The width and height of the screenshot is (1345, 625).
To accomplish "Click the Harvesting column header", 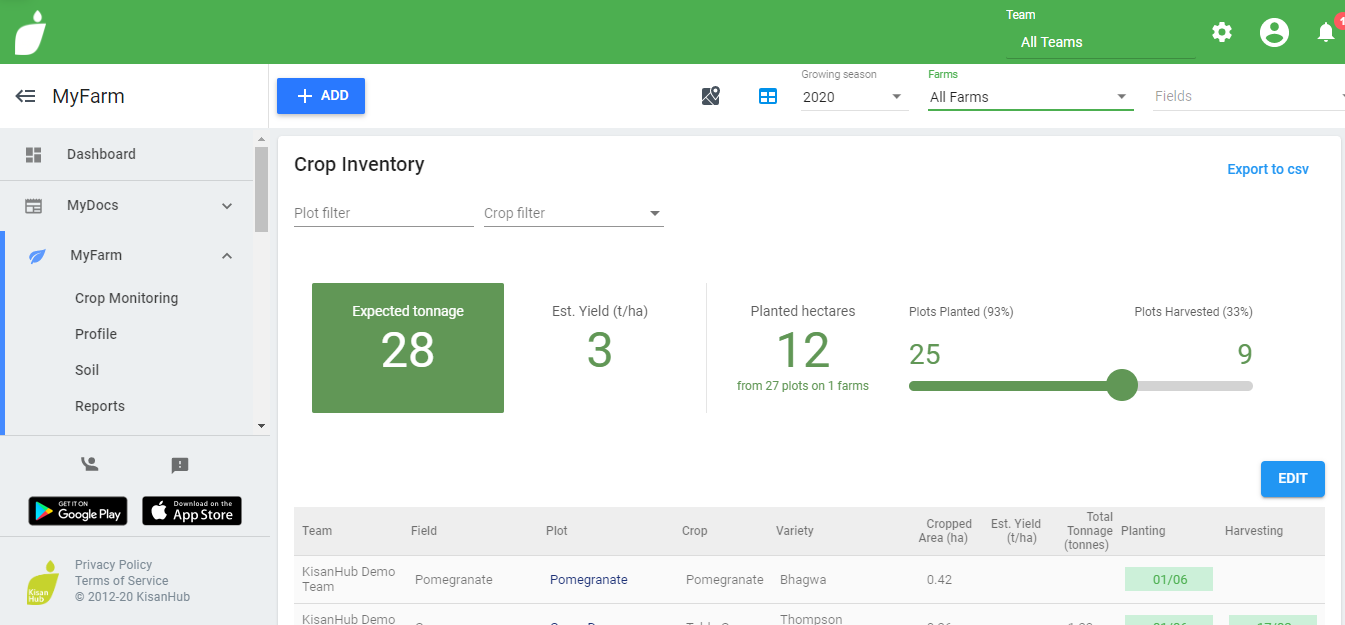I will (1254, 531).
